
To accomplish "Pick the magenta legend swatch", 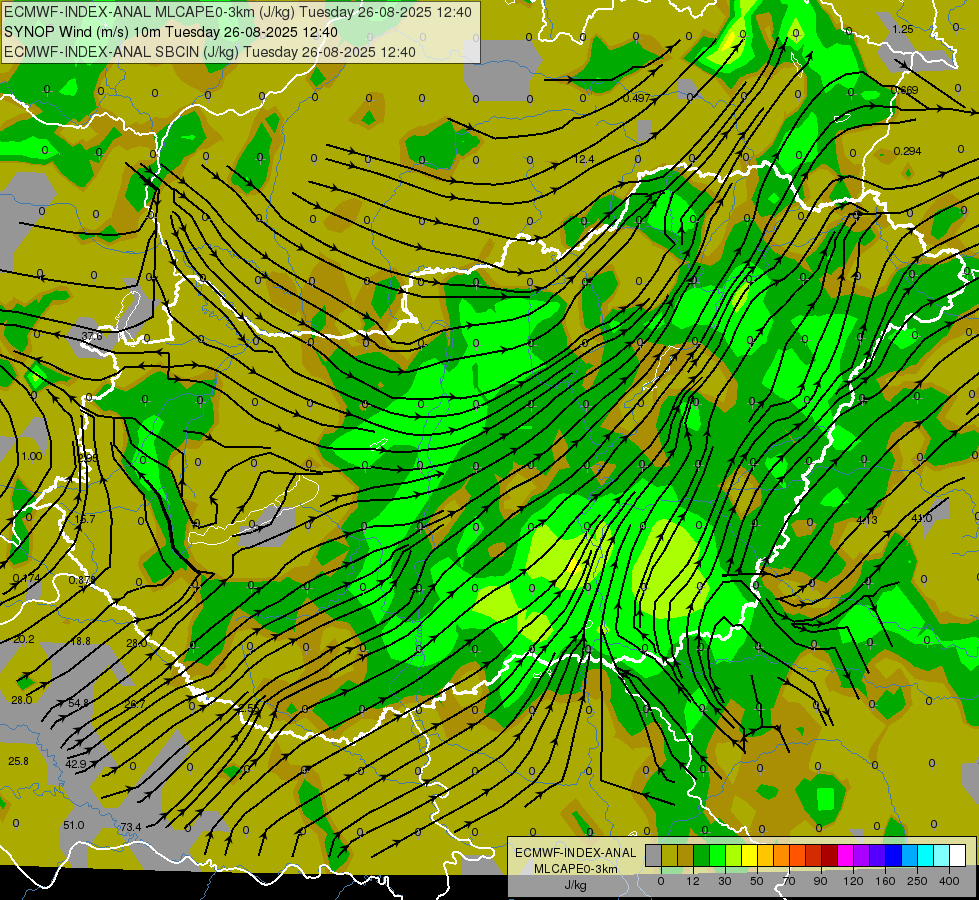I will 845,855.
